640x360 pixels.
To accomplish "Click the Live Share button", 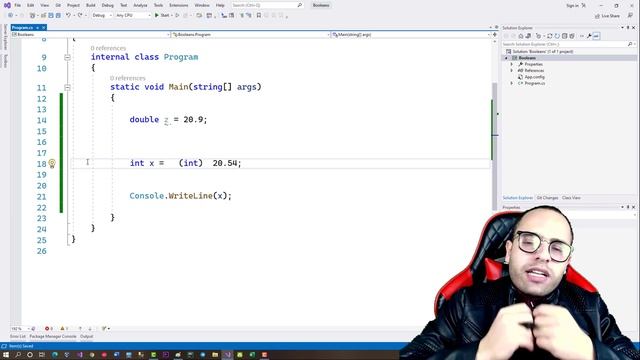I will [607, 16].
